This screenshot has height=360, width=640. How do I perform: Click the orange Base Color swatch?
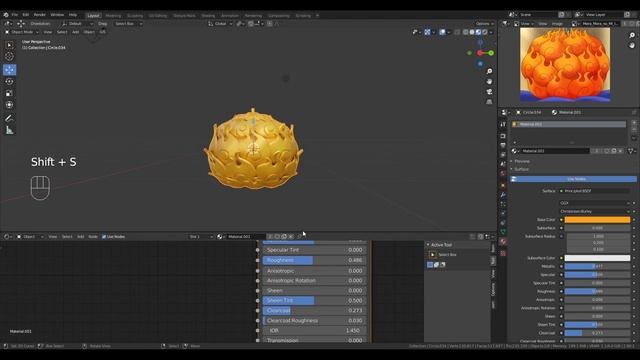point(597,220)
